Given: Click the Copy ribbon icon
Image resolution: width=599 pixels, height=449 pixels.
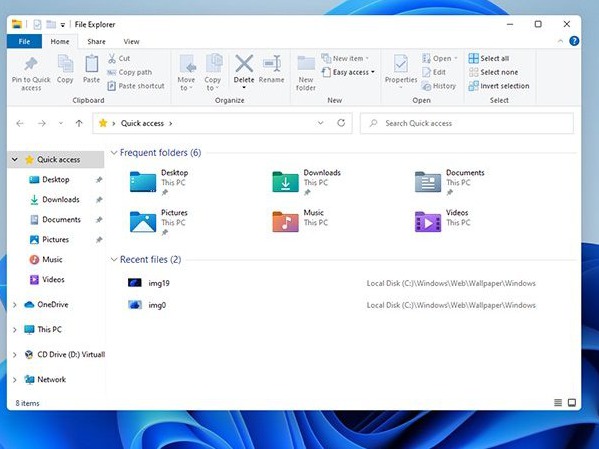Looking at the screenshot, I should pyautogui.click(x=65, y=63).
